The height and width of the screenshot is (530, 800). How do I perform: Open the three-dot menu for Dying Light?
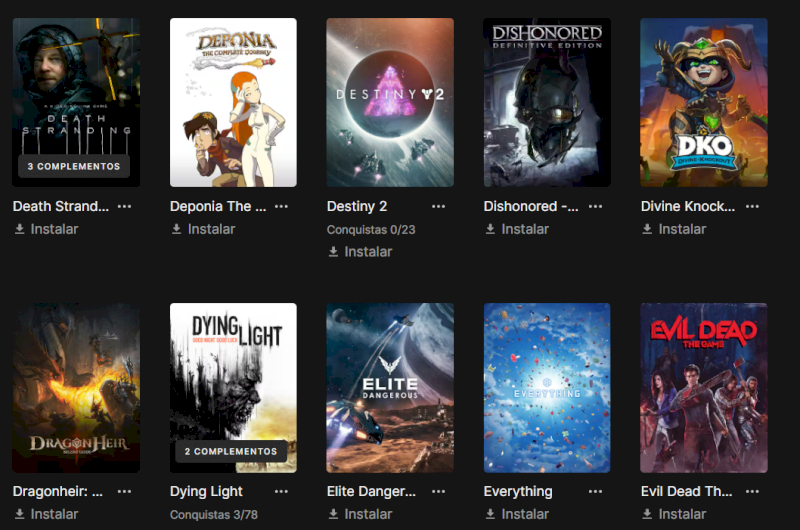pos(282,491)
